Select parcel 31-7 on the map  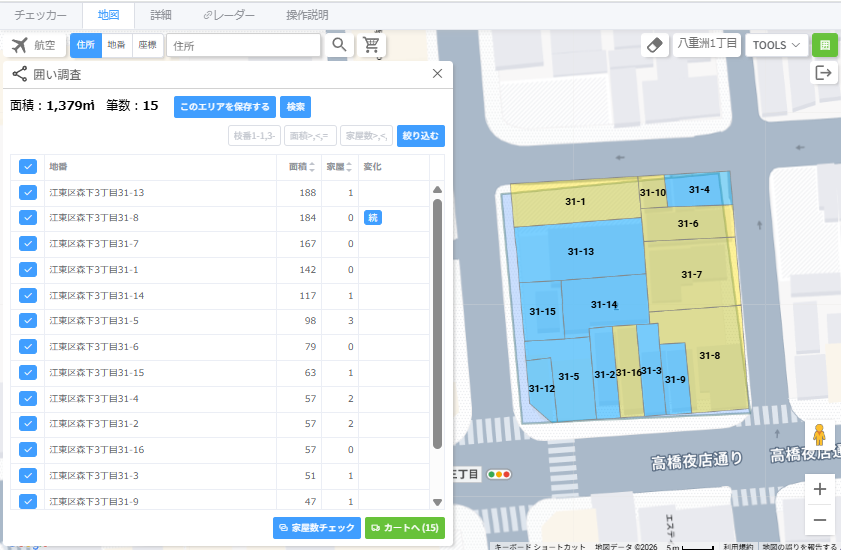[691, 274]
